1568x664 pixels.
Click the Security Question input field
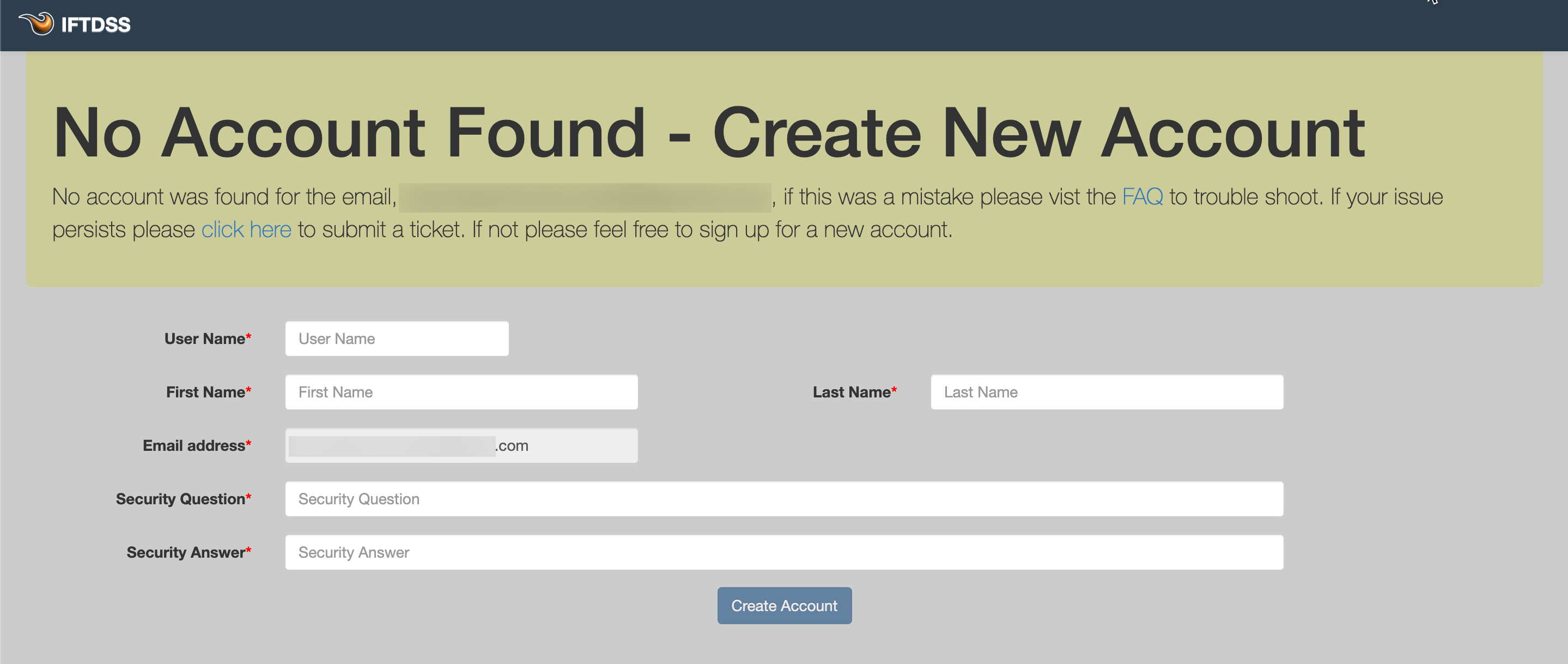click(785, 498)
